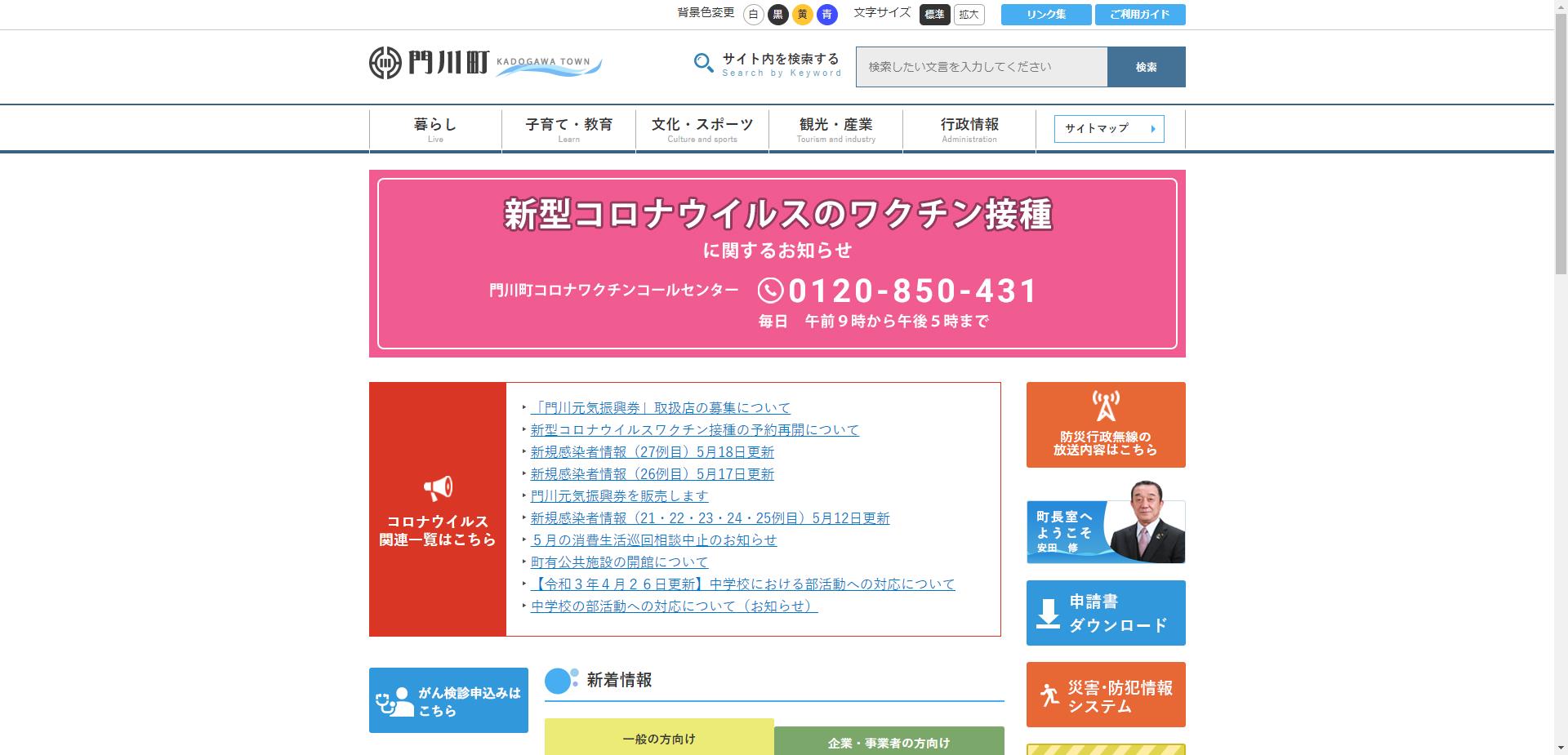Select white (白) background color
This screenshot has width=1568, height=755.
(x=754, y=15)
